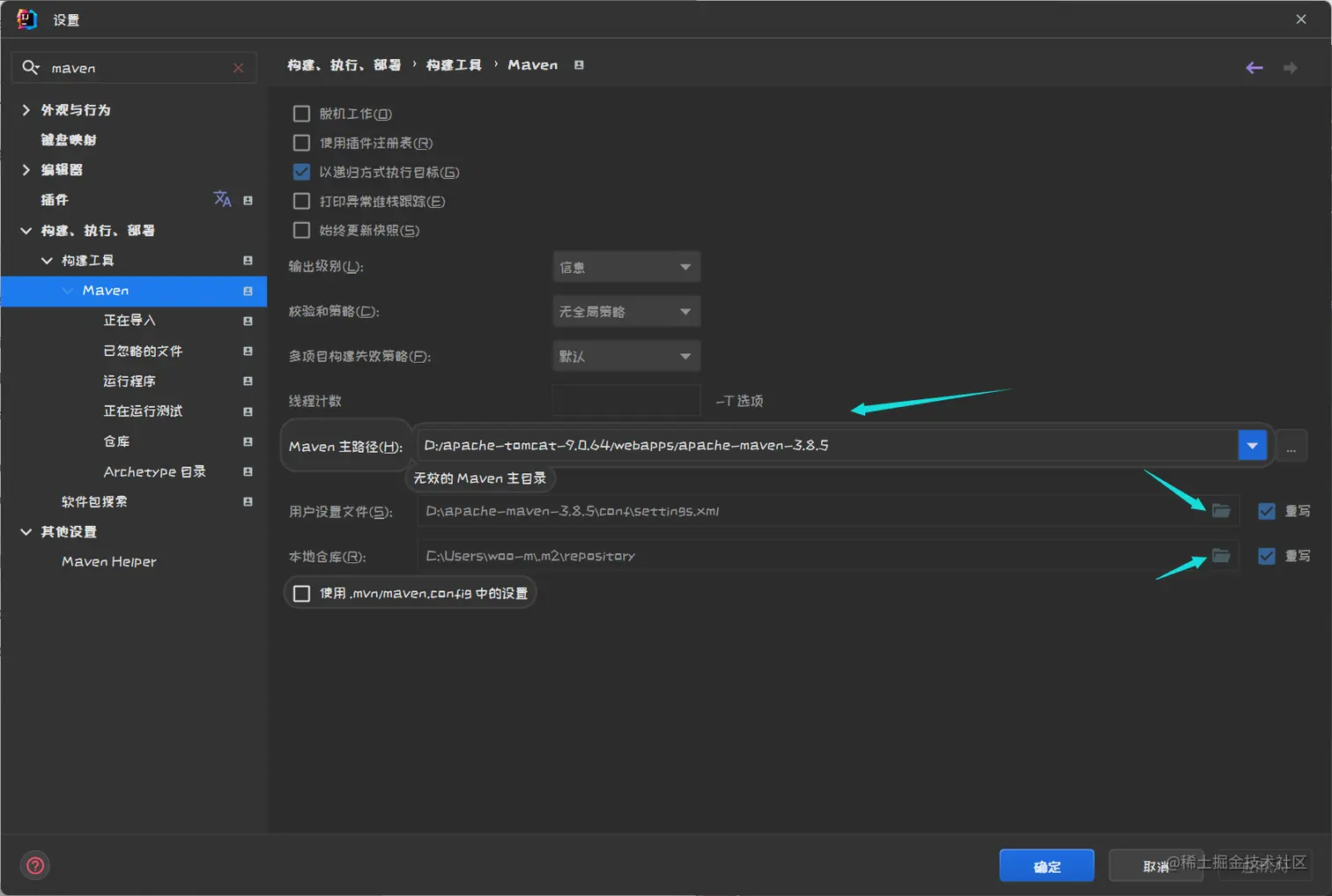1332x896 pixels.
Task: Go back using the left arrow icon
Action: 1254,68
